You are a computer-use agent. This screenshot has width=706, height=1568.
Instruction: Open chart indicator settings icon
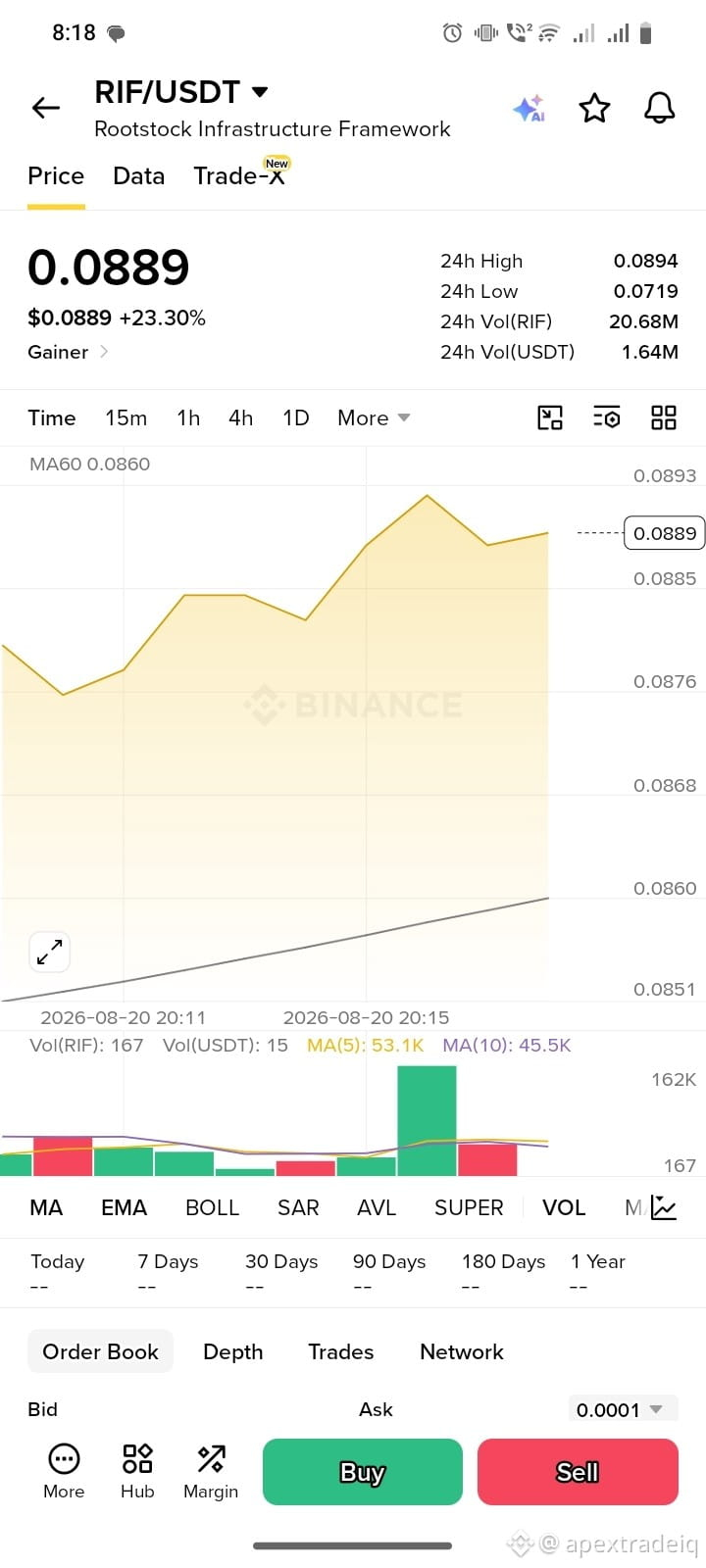[607, 418]
